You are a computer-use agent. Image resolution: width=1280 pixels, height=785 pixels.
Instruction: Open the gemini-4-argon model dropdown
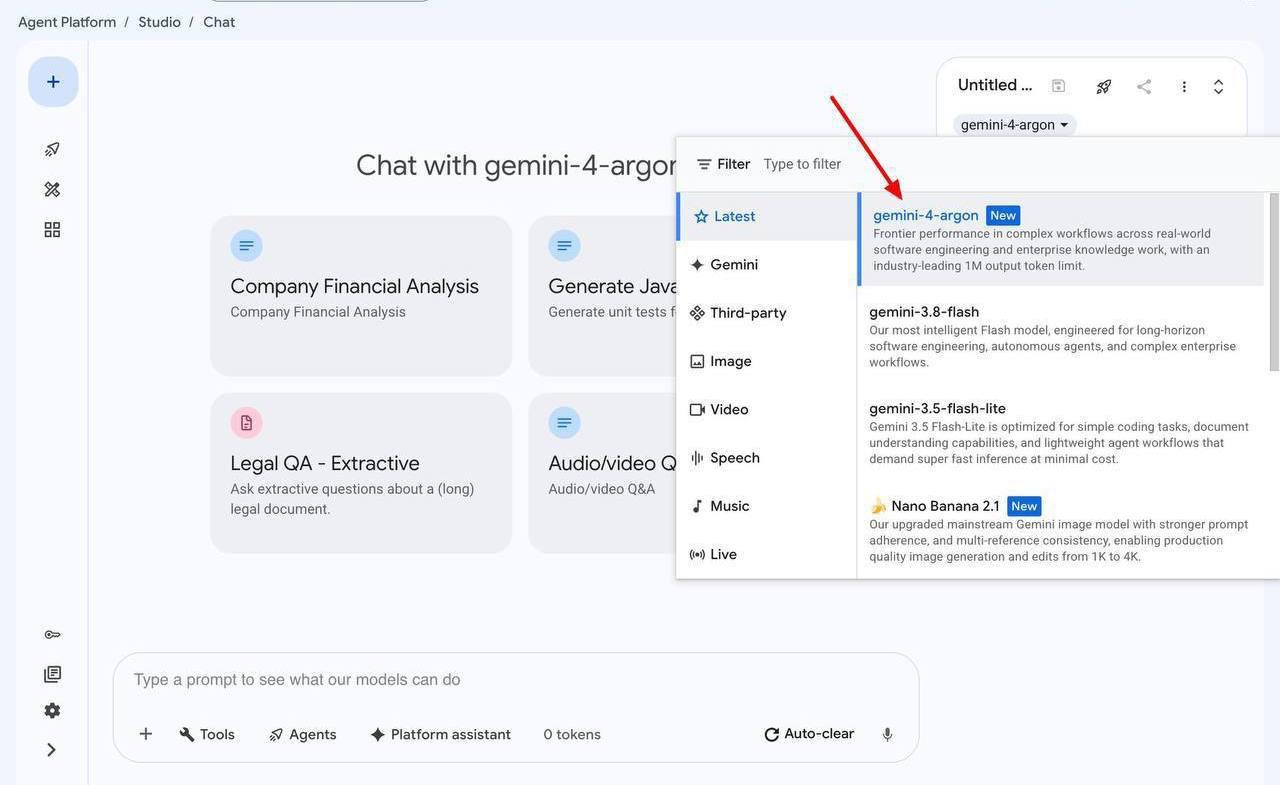click(1014, 125)
